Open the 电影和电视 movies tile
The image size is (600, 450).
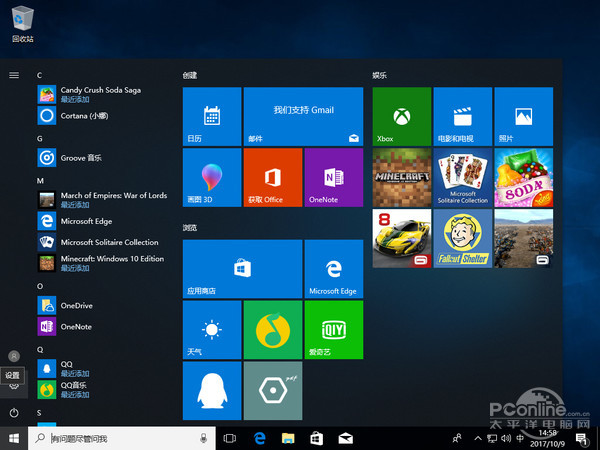pyautogui.click(x=463, y=116)
